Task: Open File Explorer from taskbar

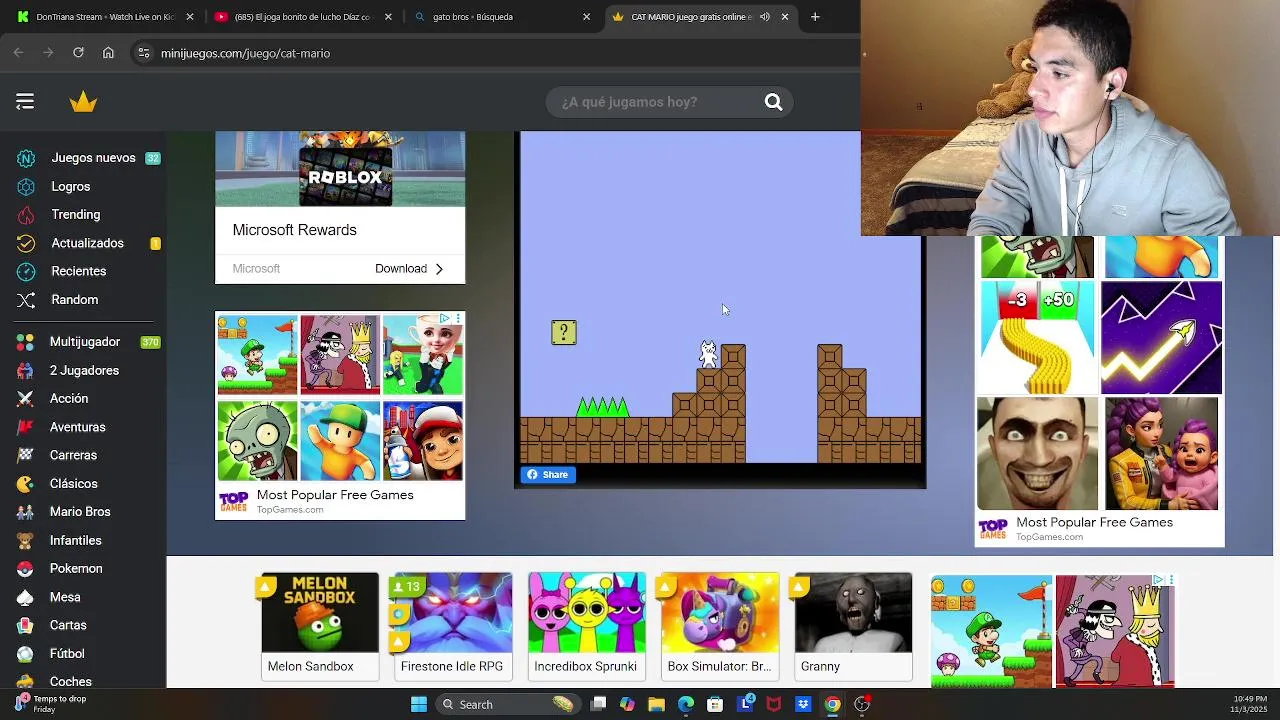Action: [656, 704]
